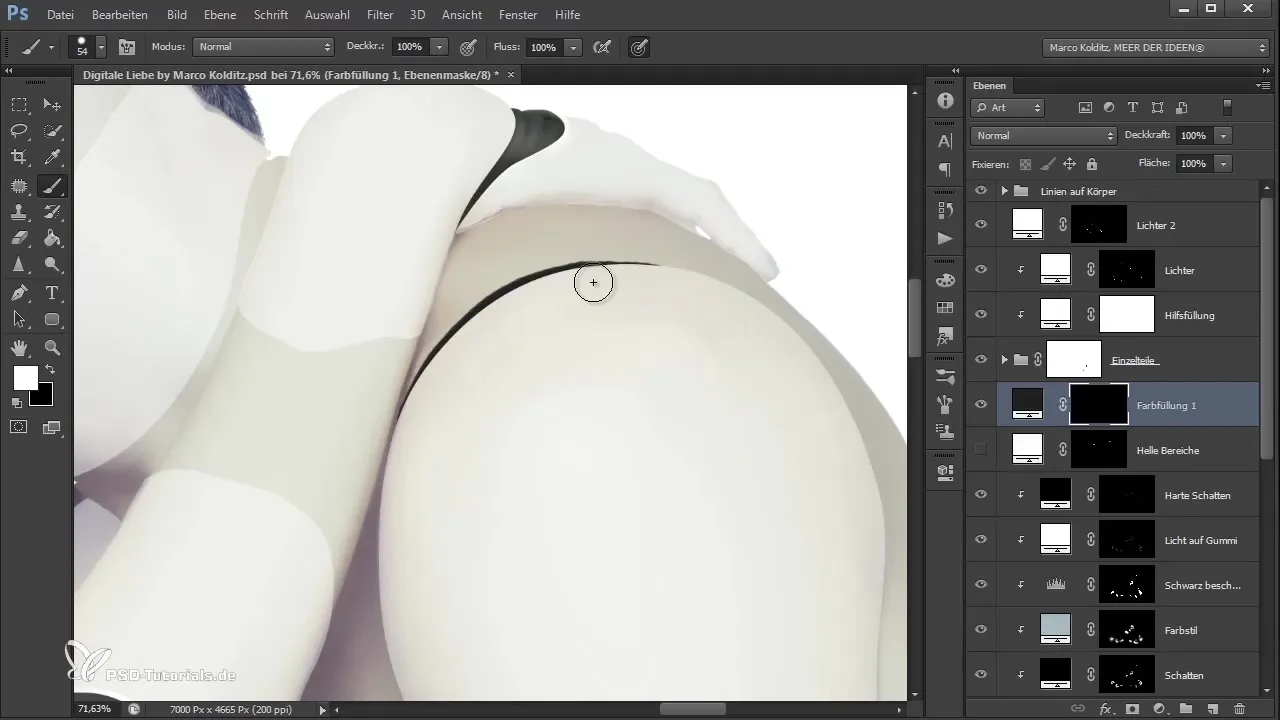Viewport: 1280px width, 720px height.
Task: Open the Datei menu
Action: pyautogui.click(x=60, y=15)
